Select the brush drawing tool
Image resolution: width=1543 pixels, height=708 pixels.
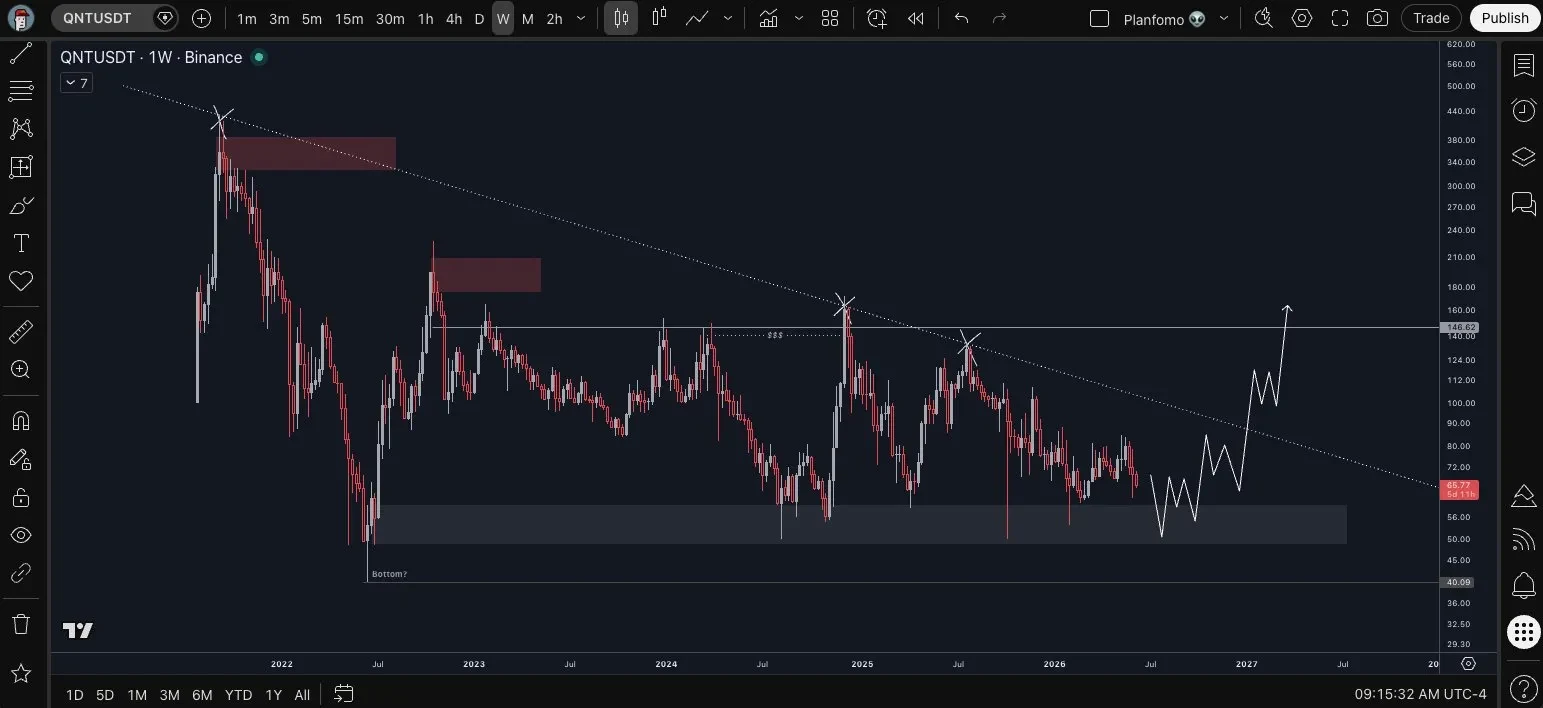click(21, 206)
